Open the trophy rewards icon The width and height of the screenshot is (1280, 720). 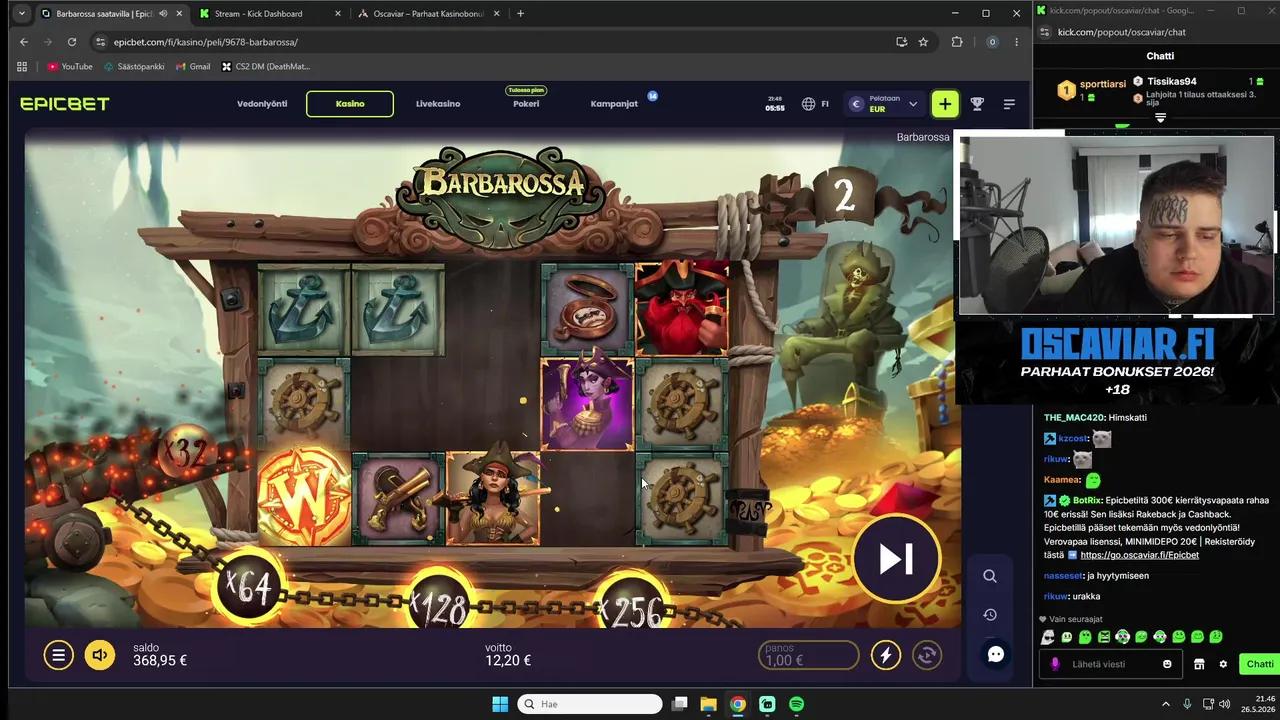[977, 104]
